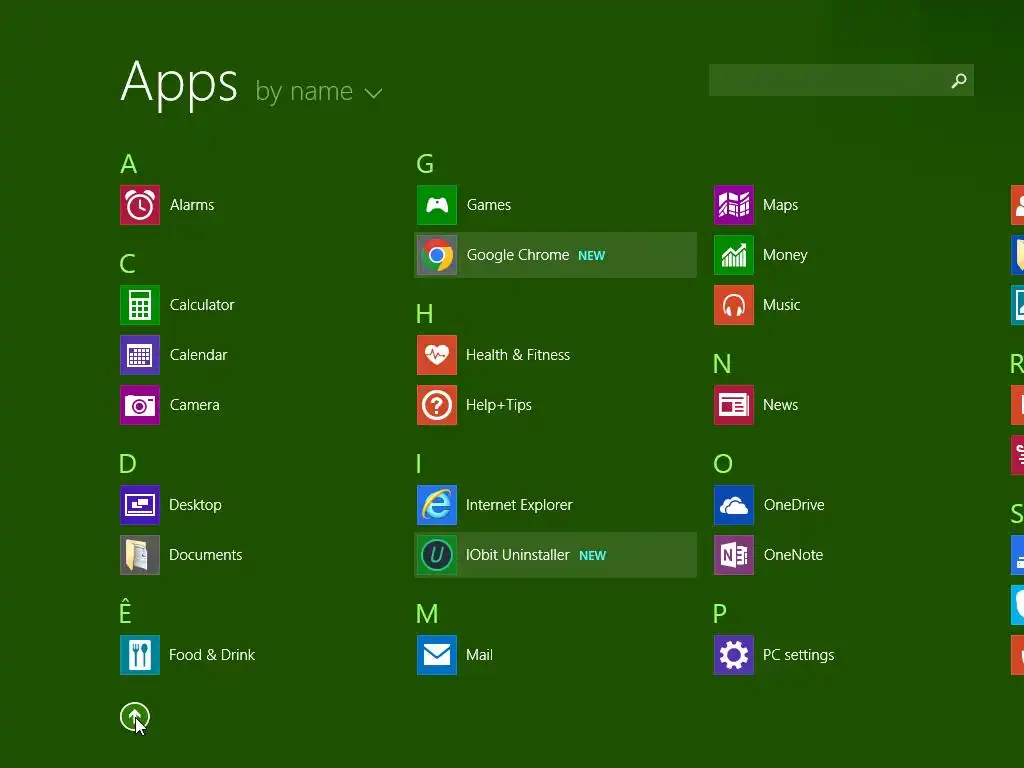Click the NEW badge beside Google Chrome

click(592, 256)
